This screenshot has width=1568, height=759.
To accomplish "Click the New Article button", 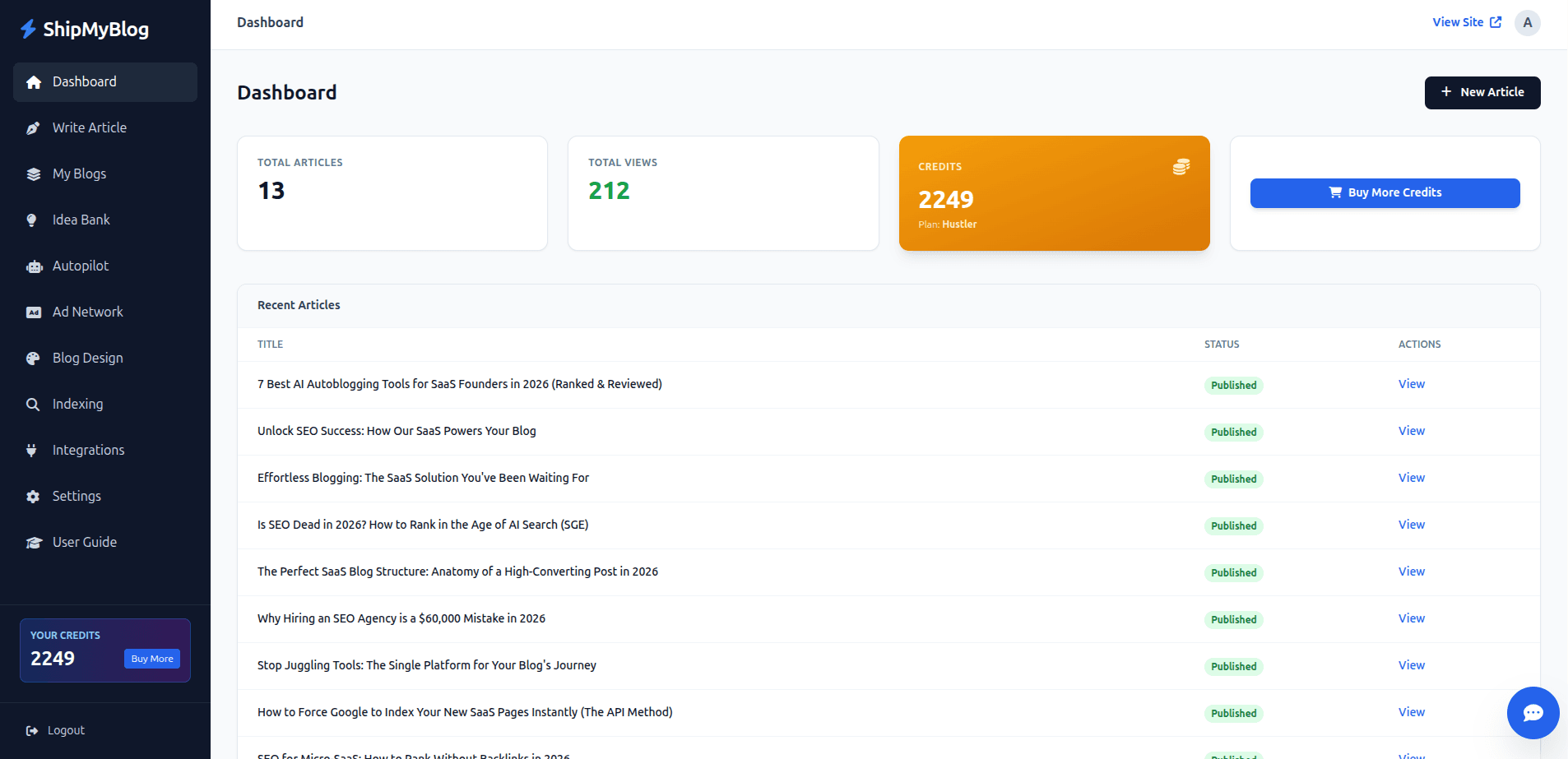I will (1482, 92).
